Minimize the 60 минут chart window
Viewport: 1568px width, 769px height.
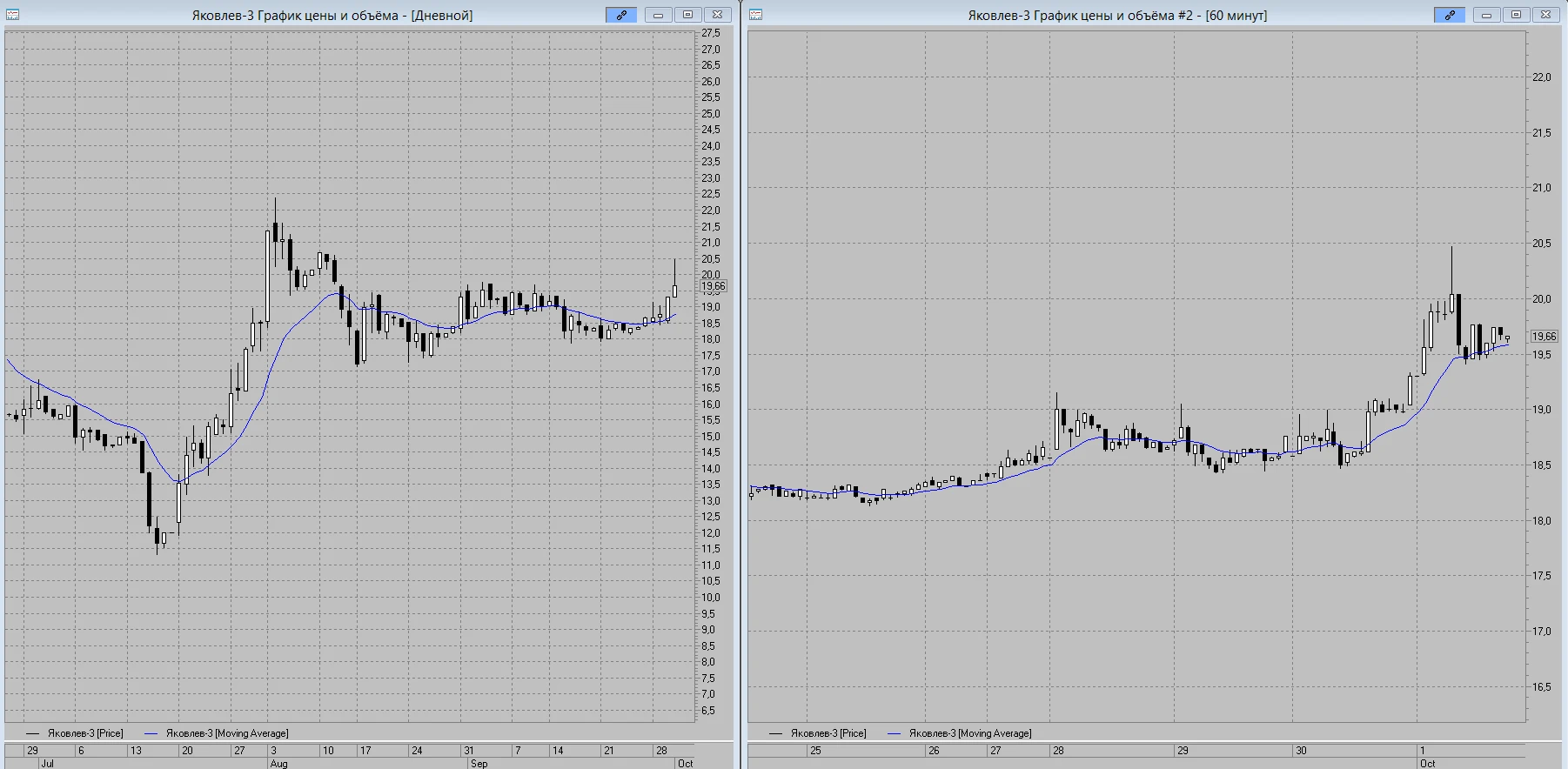1486,15
